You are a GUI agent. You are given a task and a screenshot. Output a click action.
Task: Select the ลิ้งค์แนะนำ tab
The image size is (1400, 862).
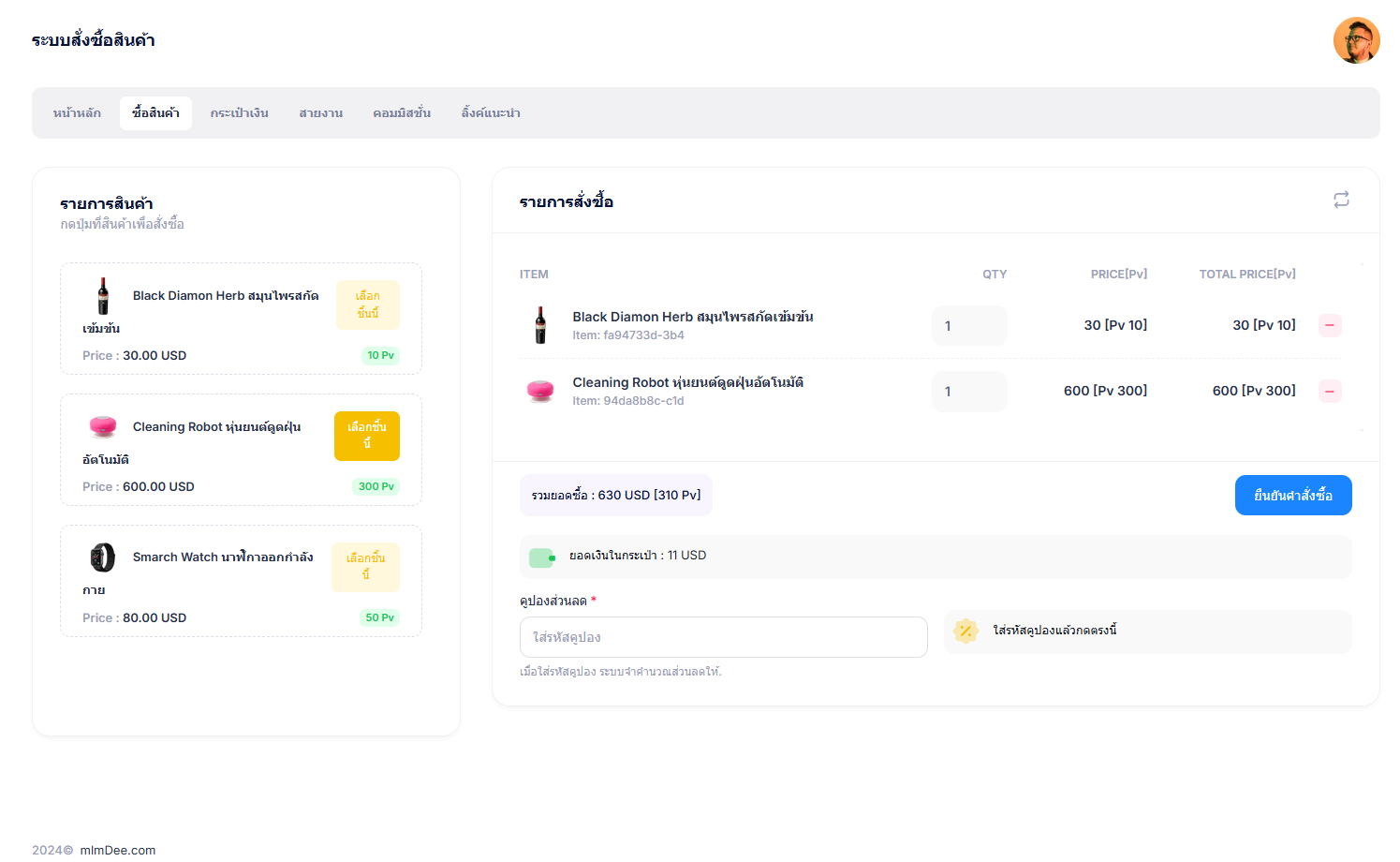pyautogui.click(x=491, y=113)
